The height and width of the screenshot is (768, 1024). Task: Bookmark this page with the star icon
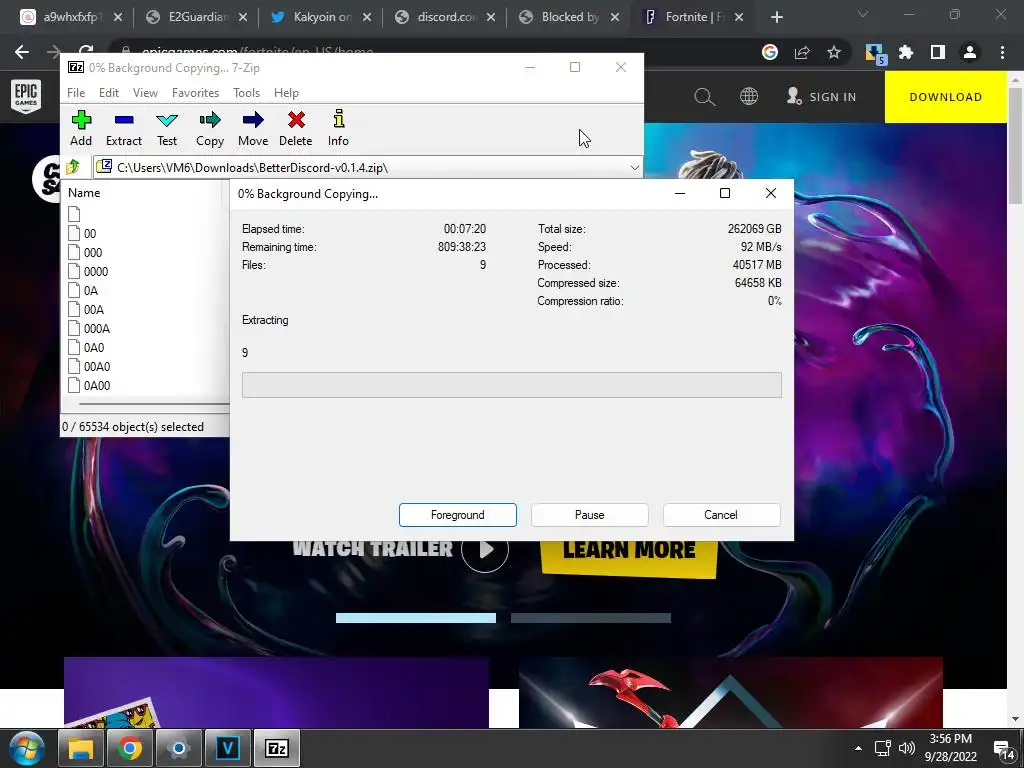coord(834,52)
